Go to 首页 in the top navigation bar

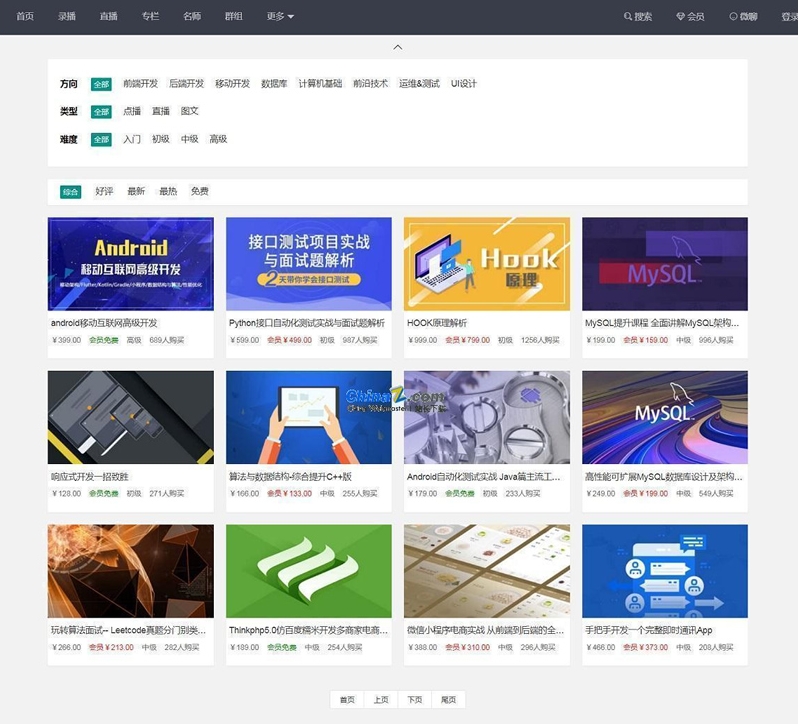(25, 16)
